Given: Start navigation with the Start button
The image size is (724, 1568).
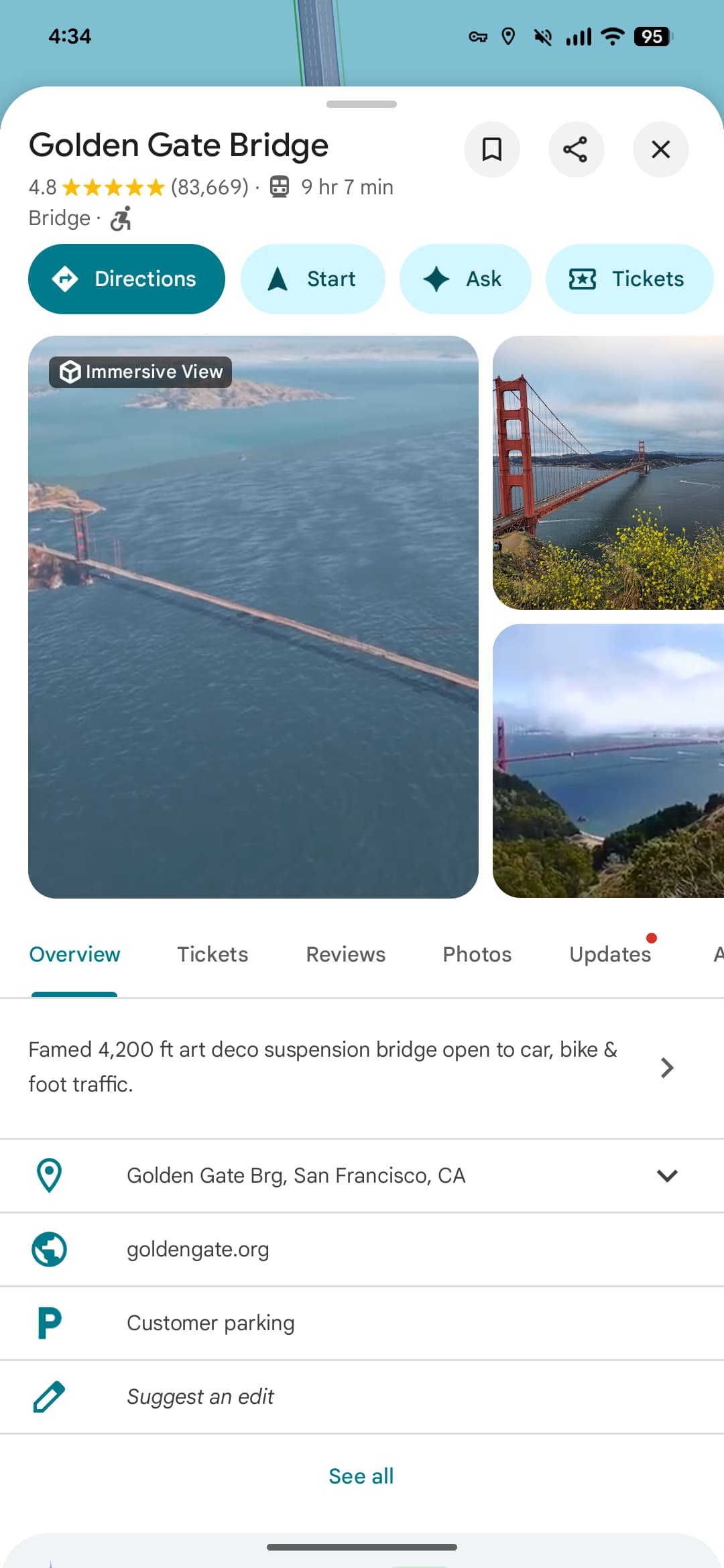Looking at the screenshot, I should 312,279.
